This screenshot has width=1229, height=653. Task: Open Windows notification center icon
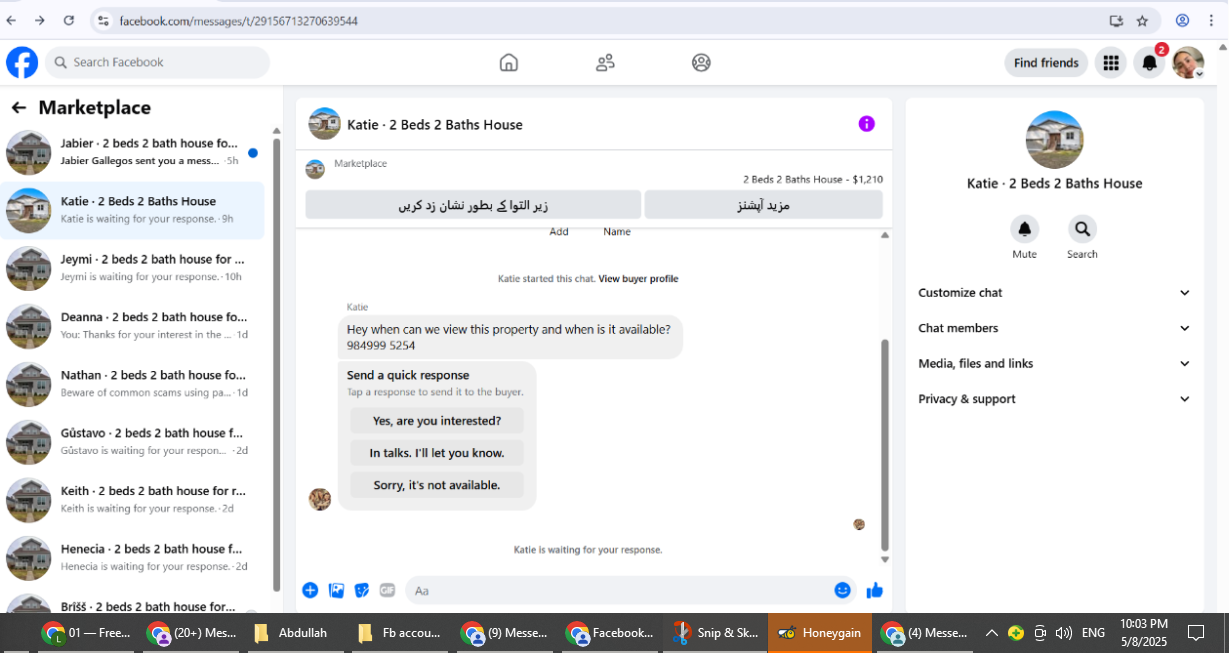point(1196,633)
